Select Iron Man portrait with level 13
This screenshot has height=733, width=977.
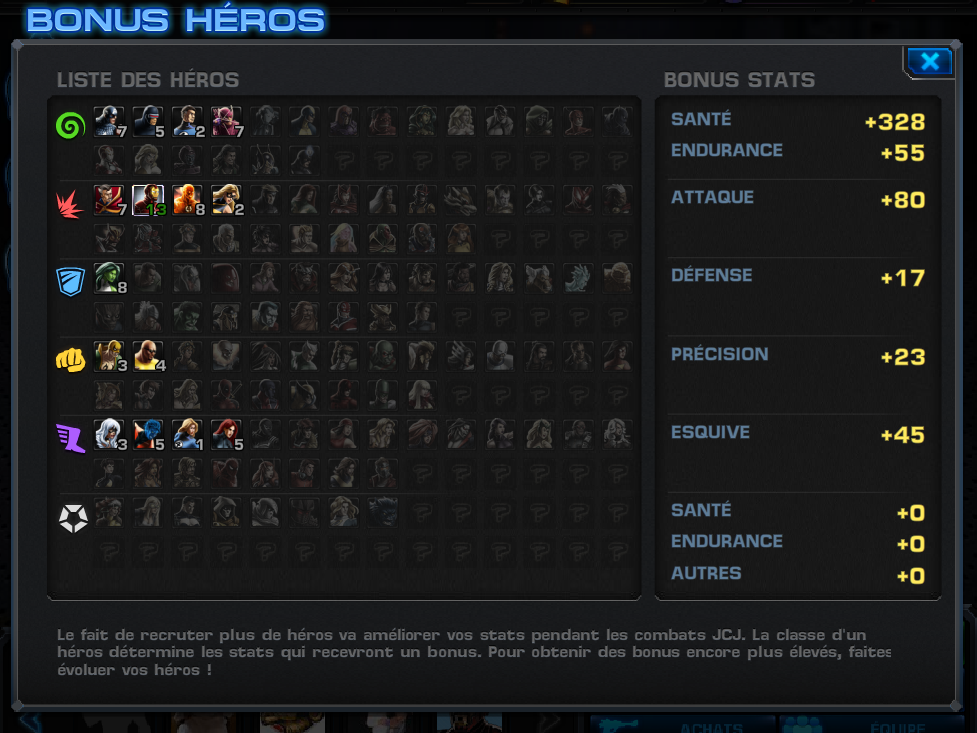(x=148, y=200)
